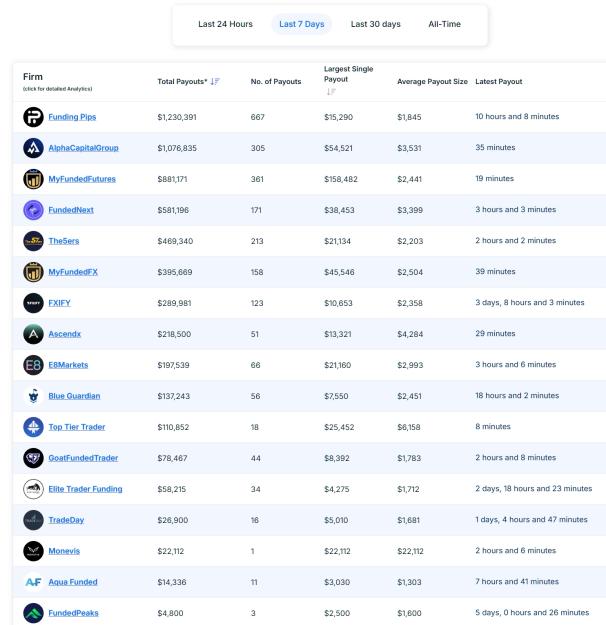Image resolution: width=606 pixels, height=625 pixels.
Task: Click the FundedNext purple logo icon
Action: tap(33, 210)
